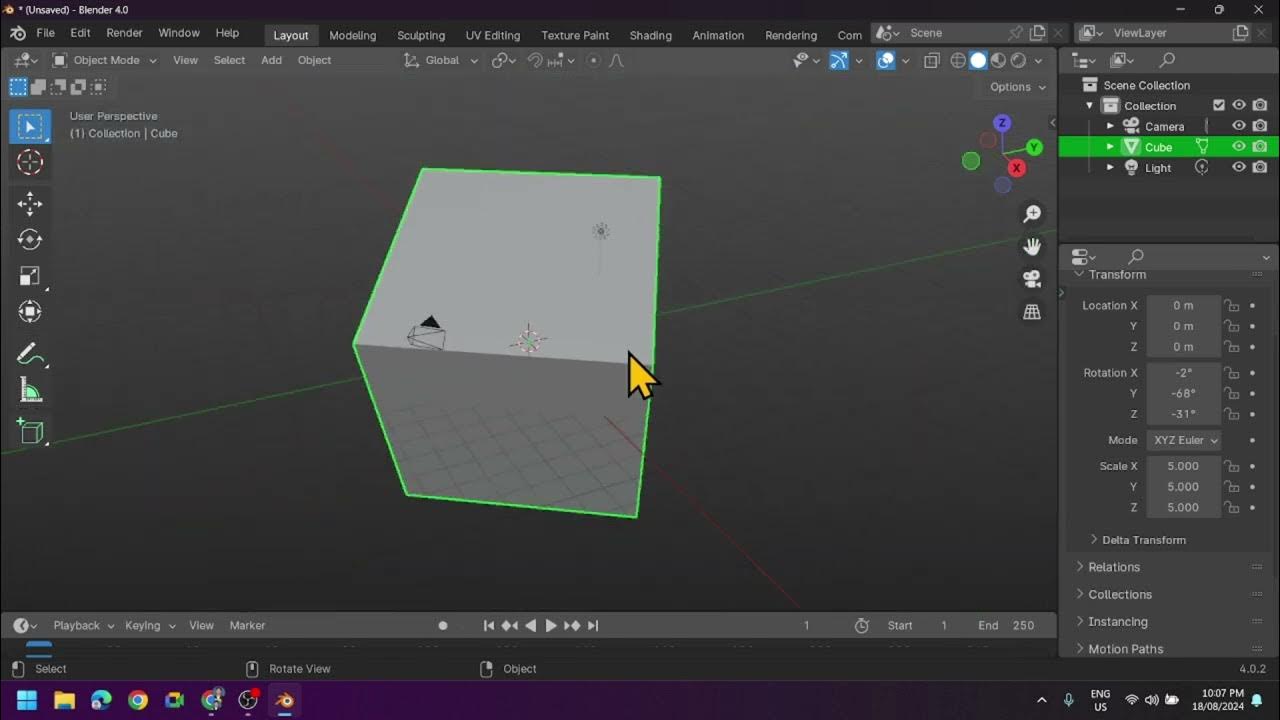Screen dimensions: 1280x720
Task: Open the Object Mode dropdown
Action: pyautogui.click(x=105, y=60)
